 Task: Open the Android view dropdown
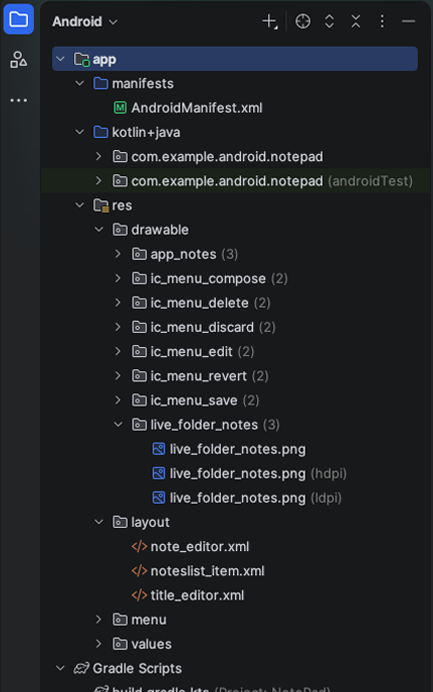coord(85,21)
